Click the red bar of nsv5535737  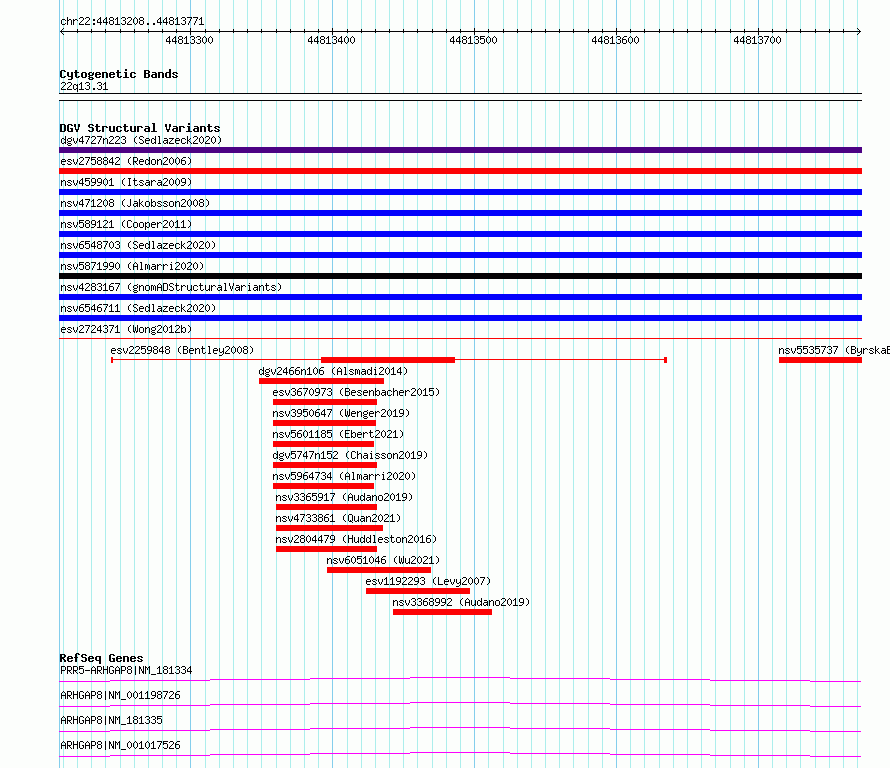point(820,360)
